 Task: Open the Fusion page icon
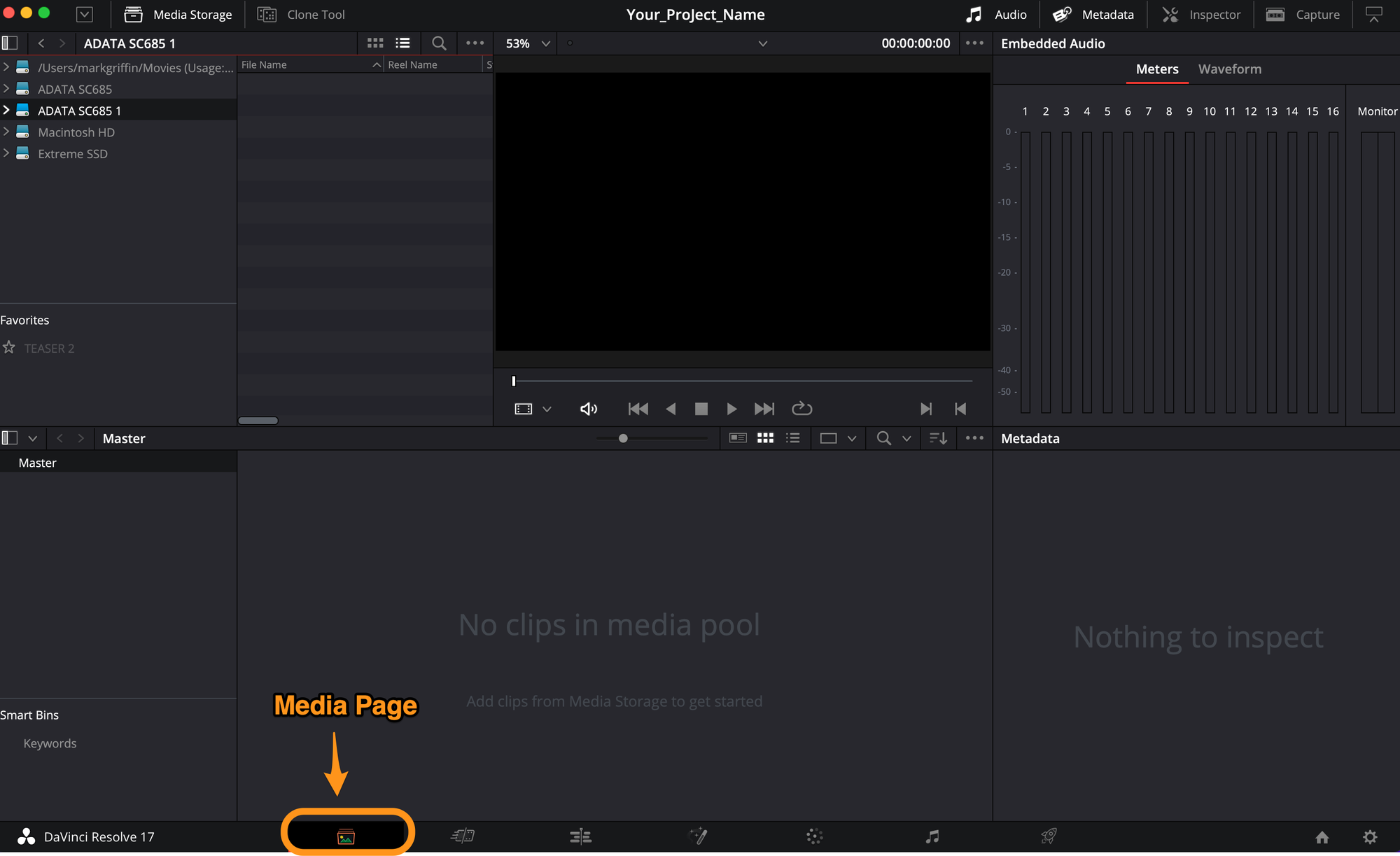click(x=698, y=836)
